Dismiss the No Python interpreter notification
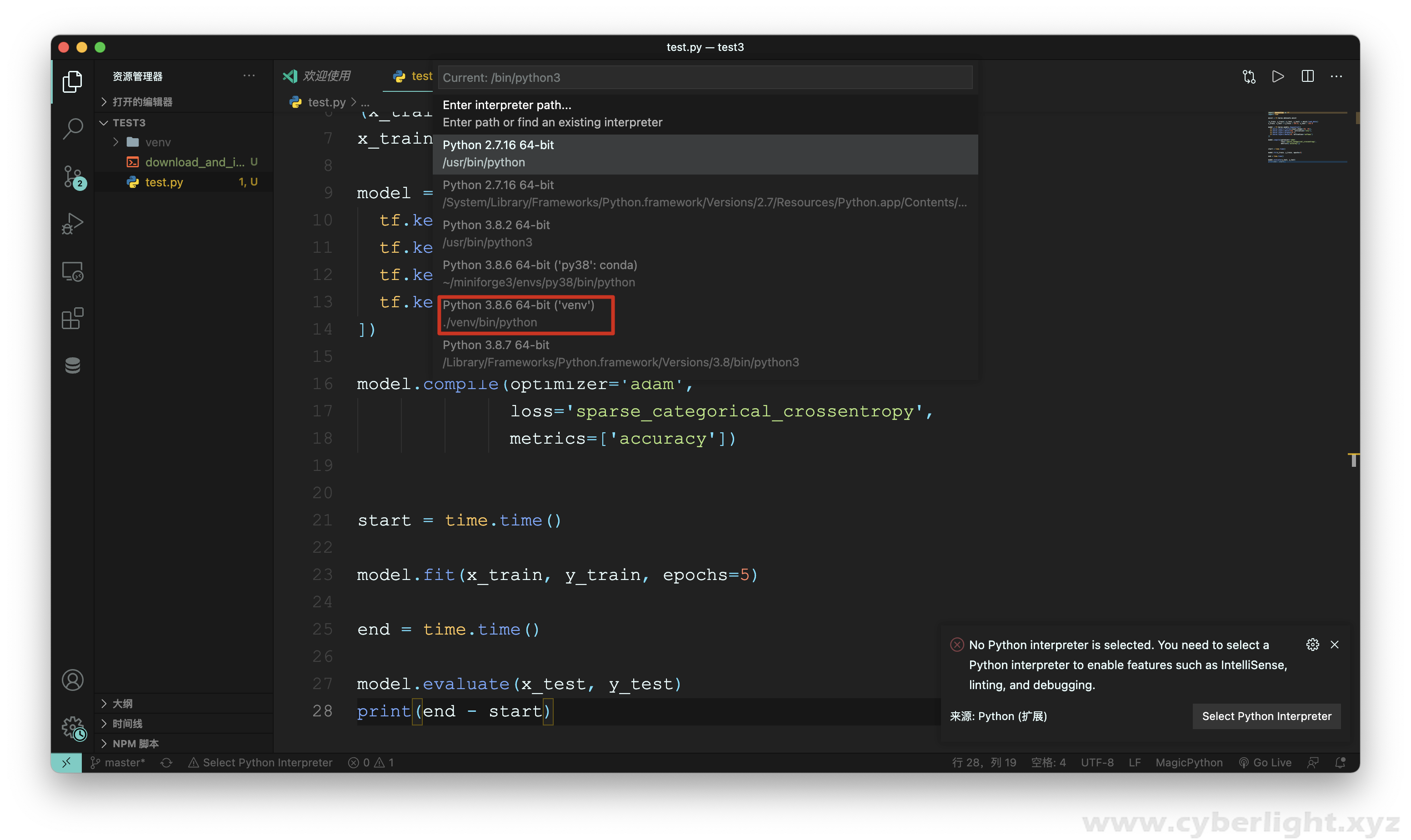1411x840 pixels. click(1335, 645)
